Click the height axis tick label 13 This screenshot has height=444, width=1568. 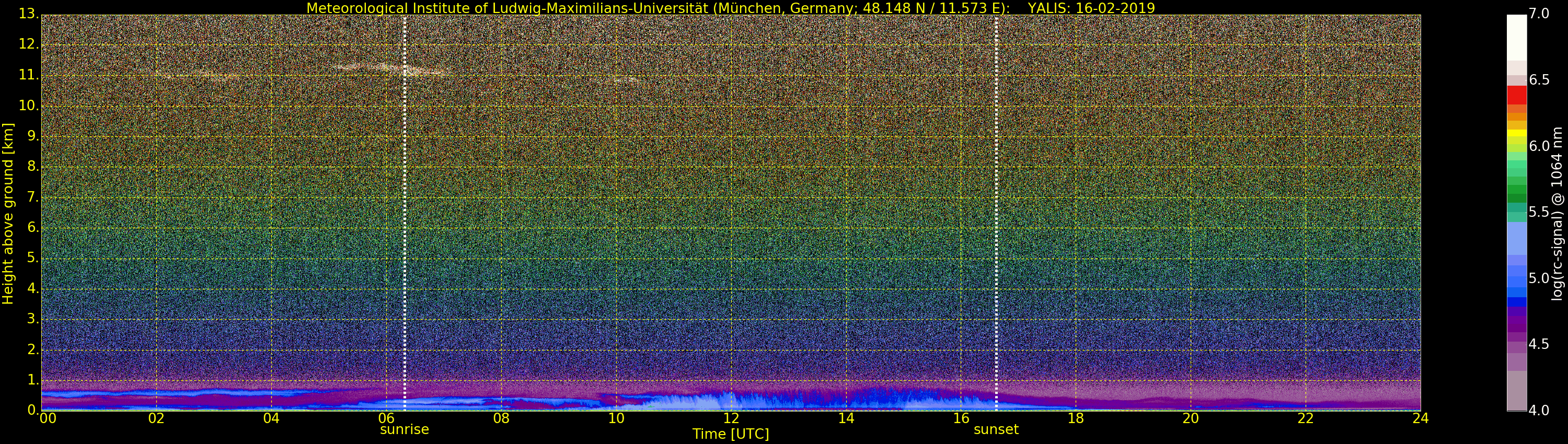tap(29, 14)
